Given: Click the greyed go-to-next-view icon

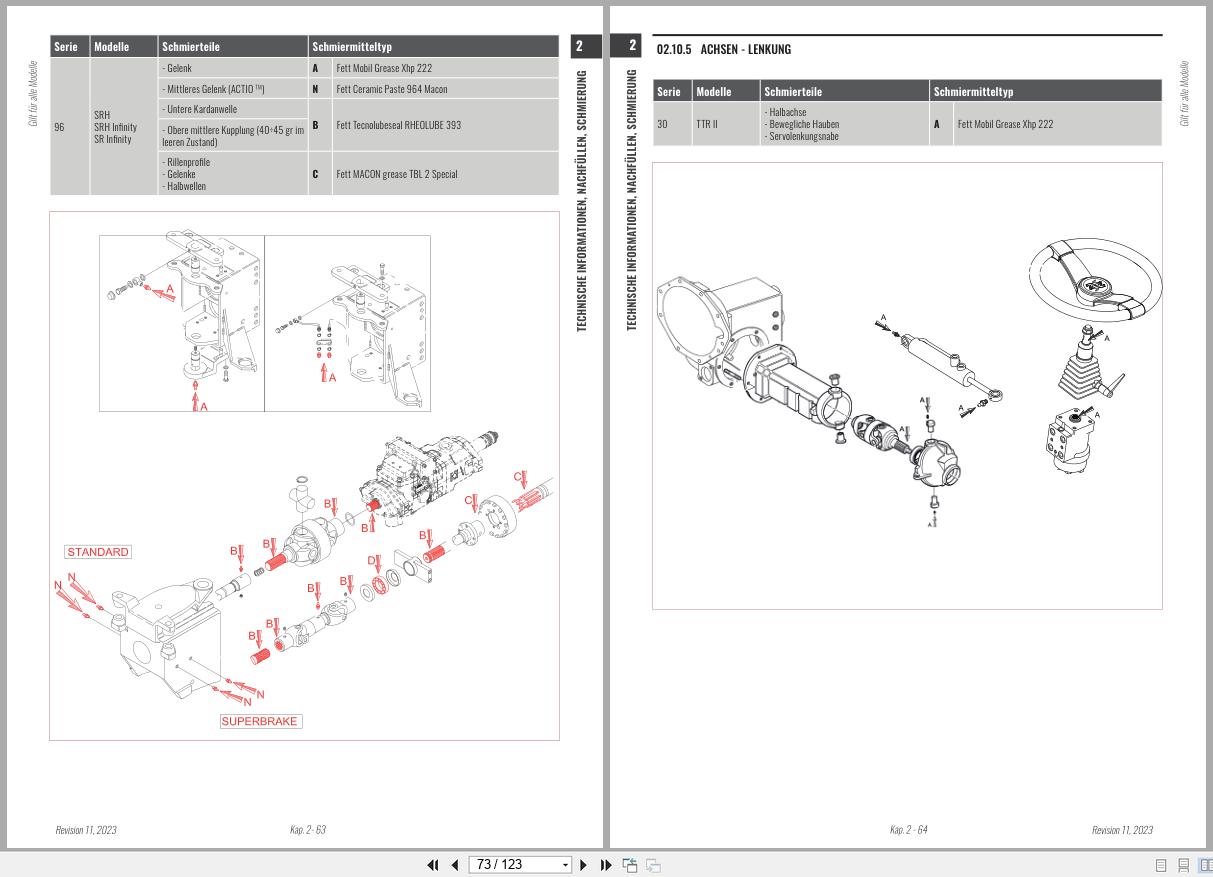Looking at the screenshot, I should [x=653, y=865].
